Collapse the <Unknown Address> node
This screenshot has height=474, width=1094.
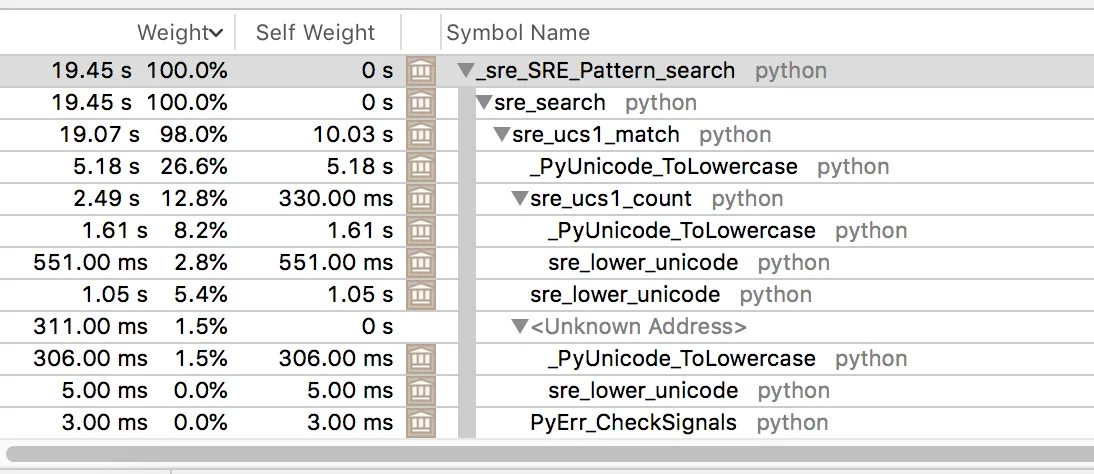(519, 327)
